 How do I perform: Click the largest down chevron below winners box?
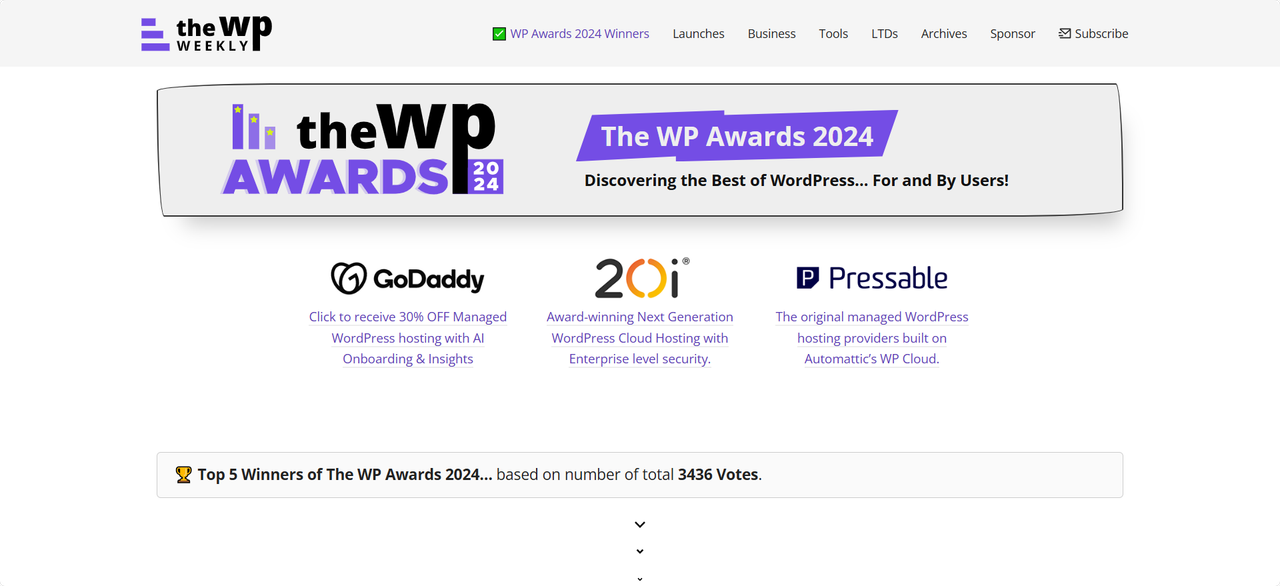point(640,524)
